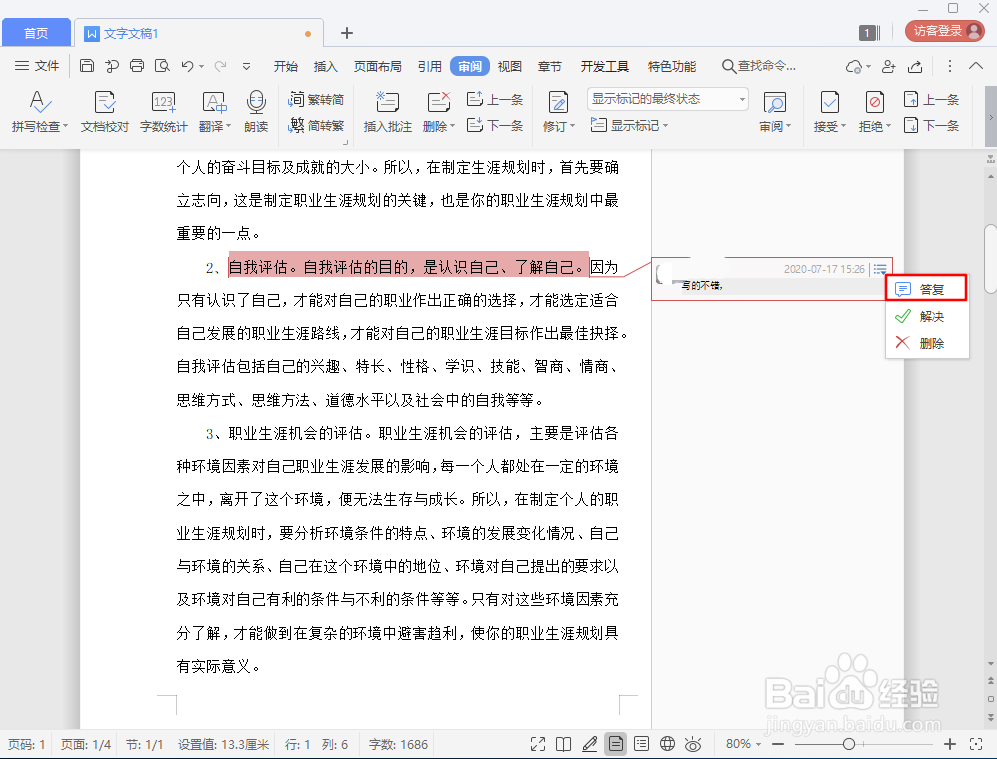
Task: Enable eye-protection reading mode in status bar
Action: [693, 744]
